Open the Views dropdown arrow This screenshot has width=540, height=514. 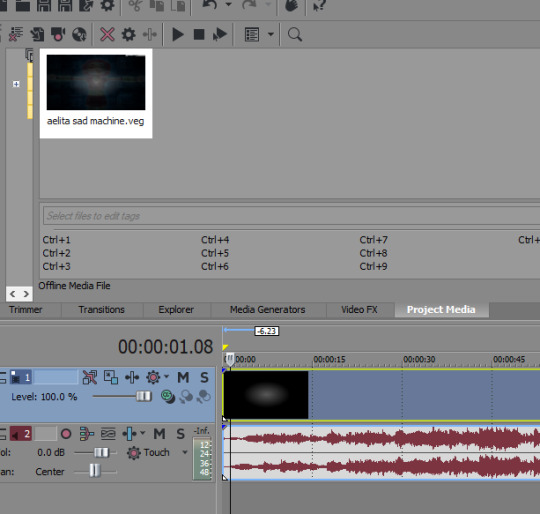coord(271,34)
